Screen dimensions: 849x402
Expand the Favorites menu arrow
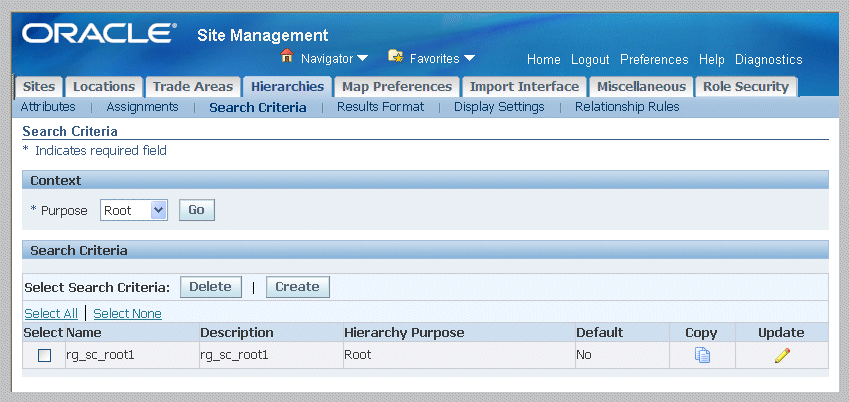pos(469,58)
